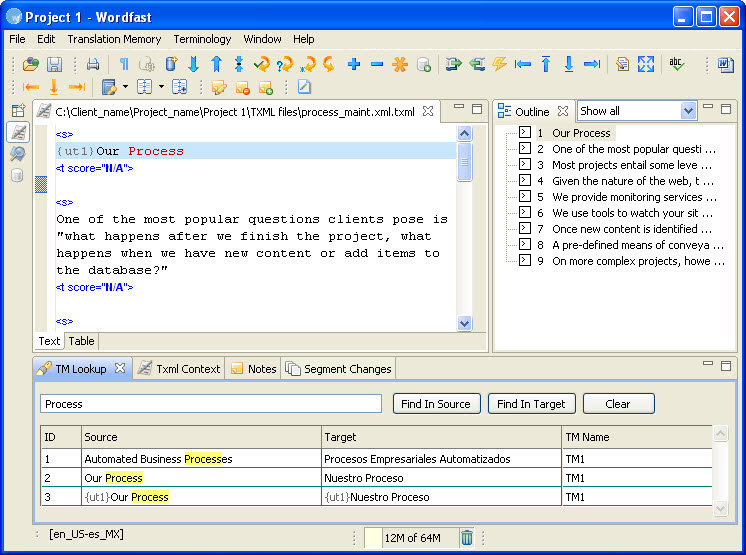746x555 pixels.
Task: Click the blue right arrow with bar icon
Action: pos(592,64)
